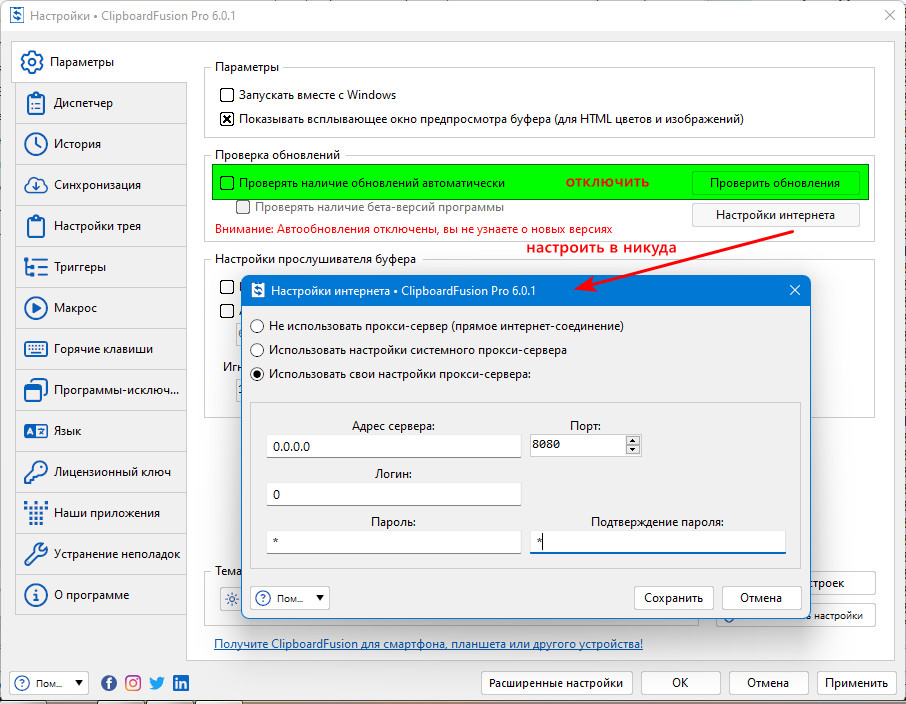
Task: Click the Порт number field
Action: click(578, 445)
